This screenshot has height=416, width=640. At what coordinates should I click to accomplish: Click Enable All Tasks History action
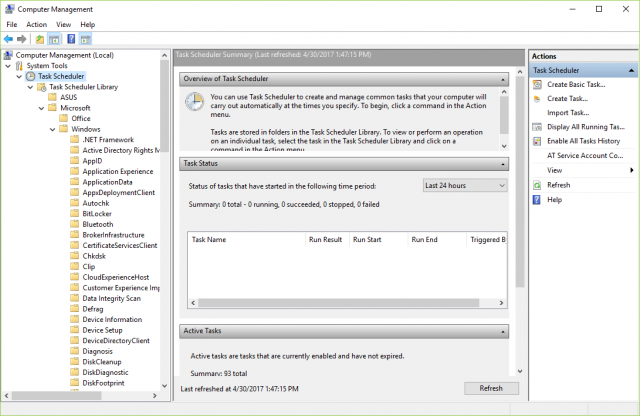[x=585, y=141]
